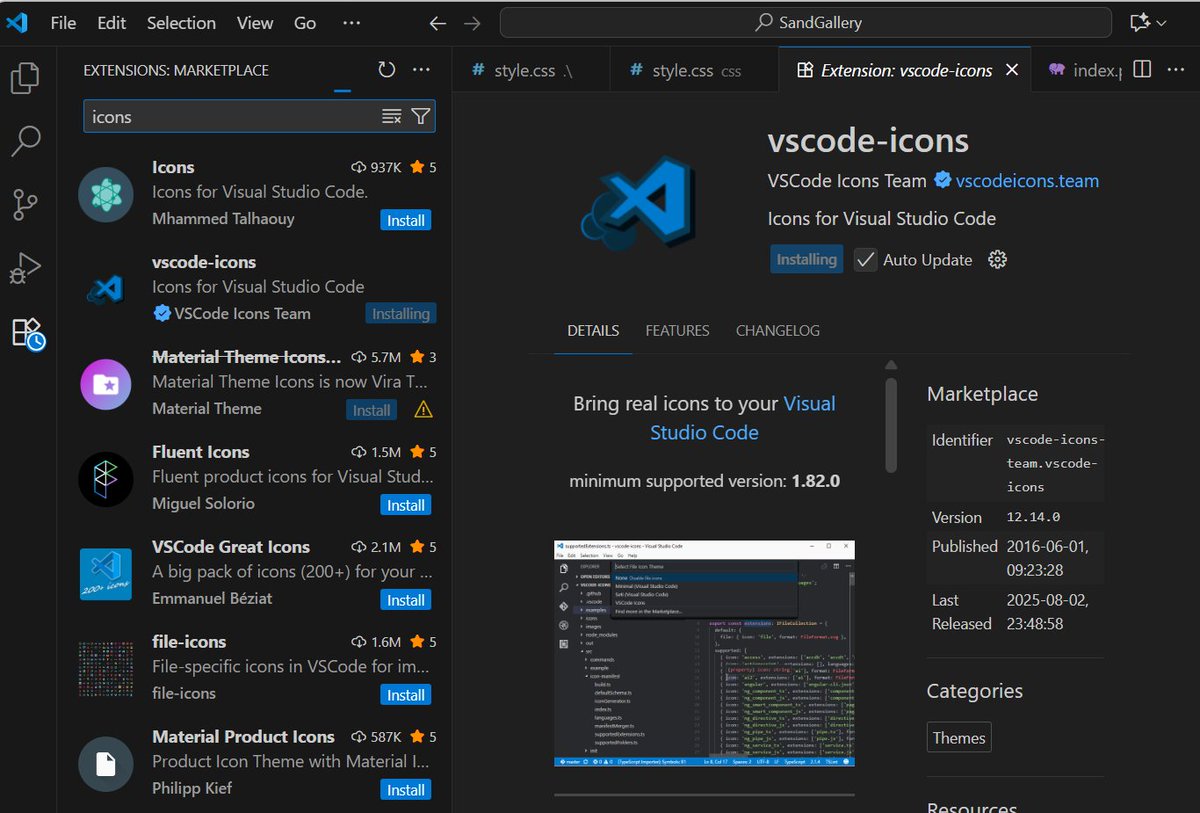Screen dimensions: 1200x813
Task: Click the Material Theme Icons warning triangle
Action: point(423,409)
